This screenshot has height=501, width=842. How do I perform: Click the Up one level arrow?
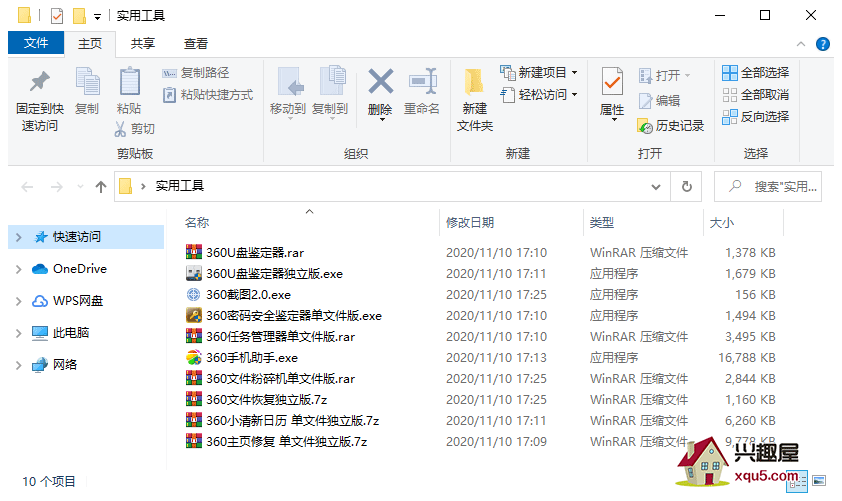[101, 187]
